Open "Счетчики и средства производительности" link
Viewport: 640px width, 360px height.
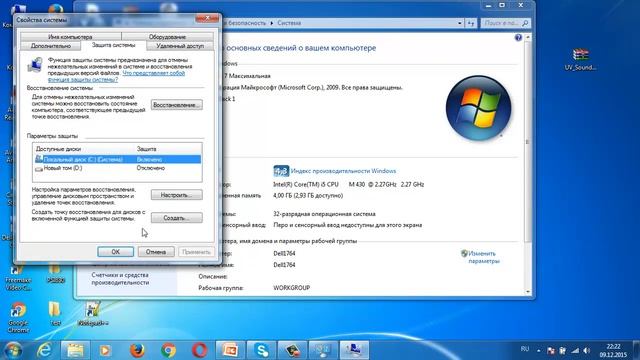click(x=120, y=279)
